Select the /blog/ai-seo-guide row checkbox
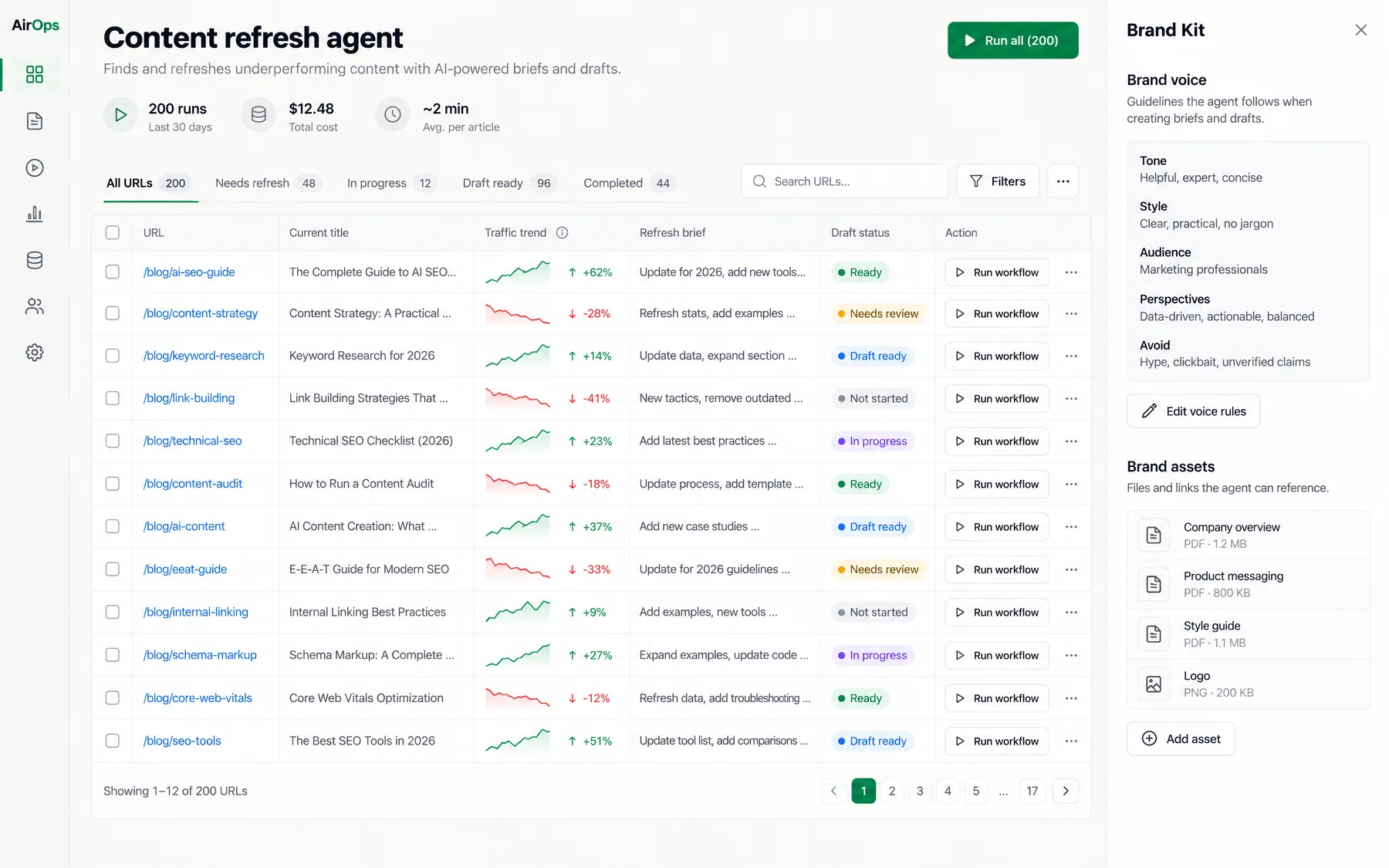The image size is (1389, 868). tap(113, 272)
